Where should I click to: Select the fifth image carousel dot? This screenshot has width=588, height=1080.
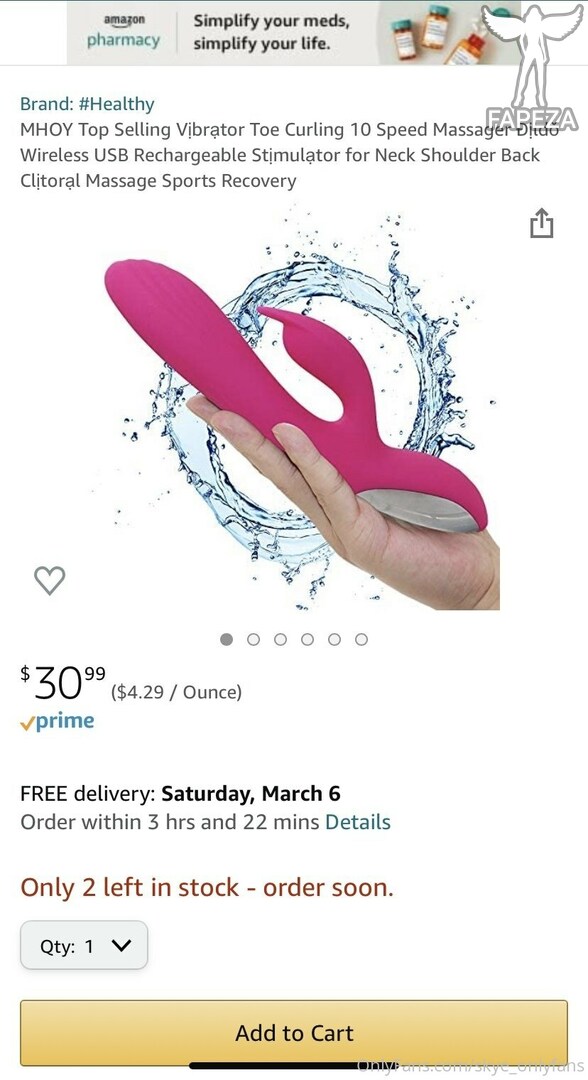pos(334,639)
